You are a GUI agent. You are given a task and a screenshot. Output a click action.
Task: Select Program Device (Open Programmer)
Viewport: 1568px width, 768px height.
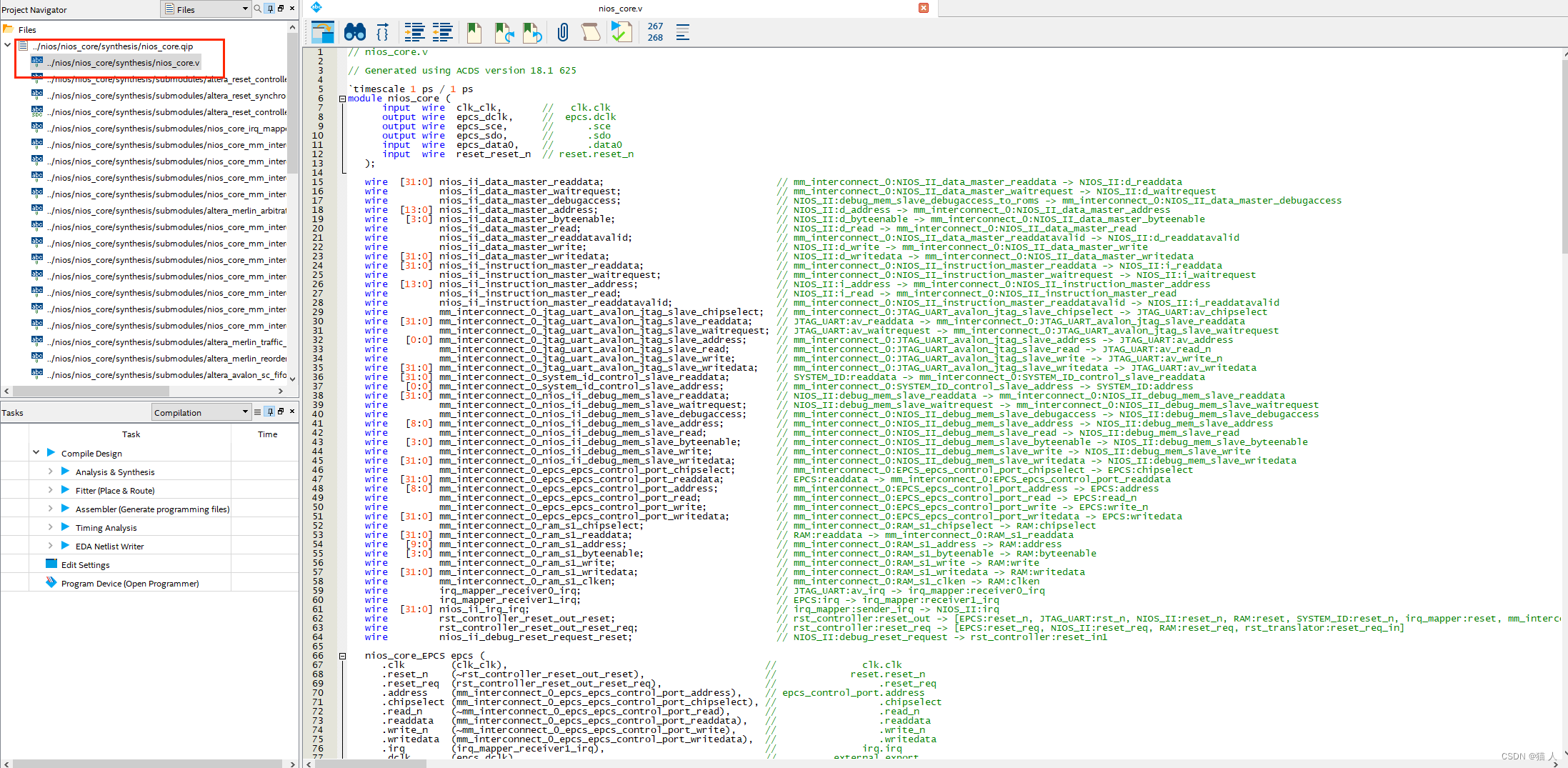tap(130, 584)
